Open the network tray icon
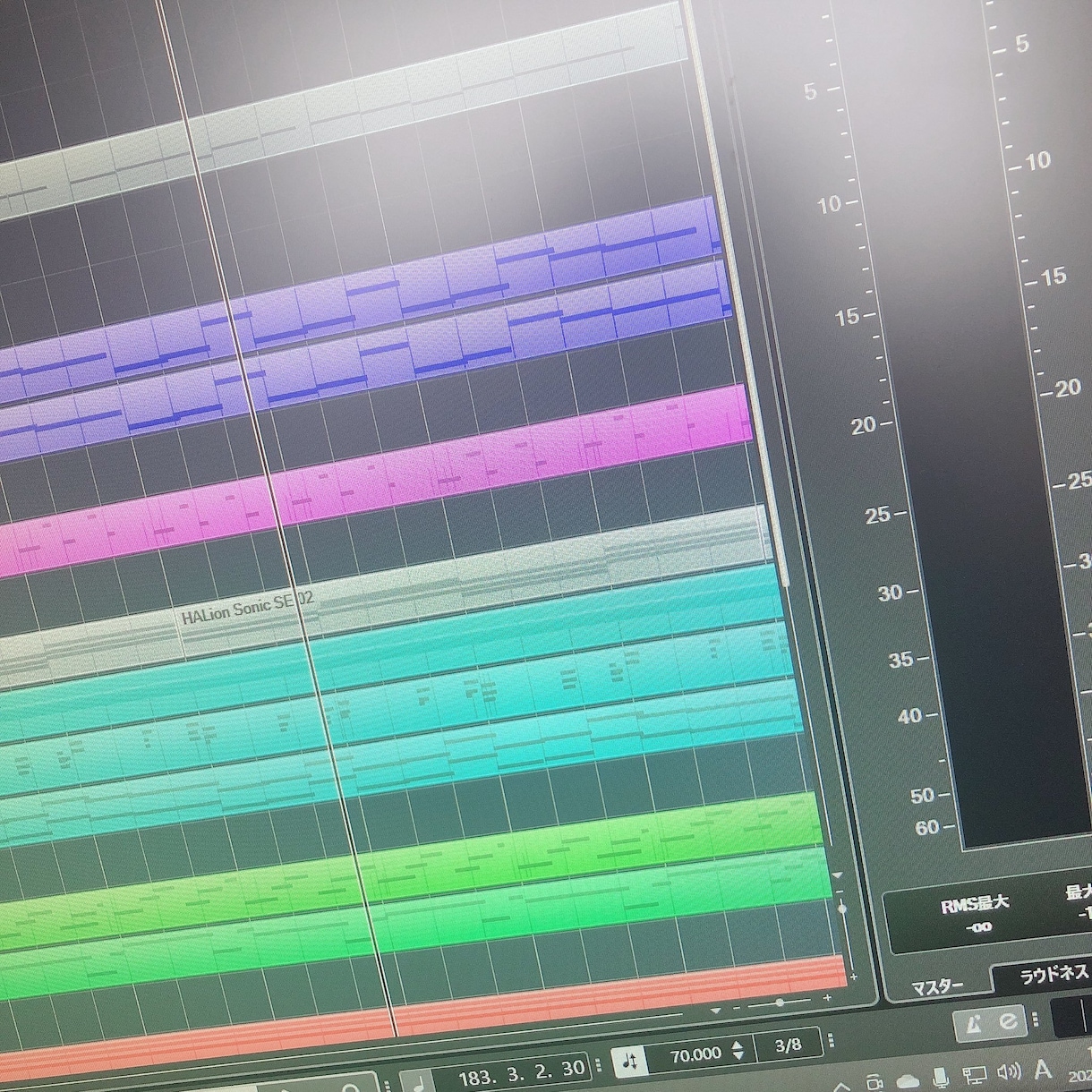The image size is (1092, 1092). [974, 1074]
